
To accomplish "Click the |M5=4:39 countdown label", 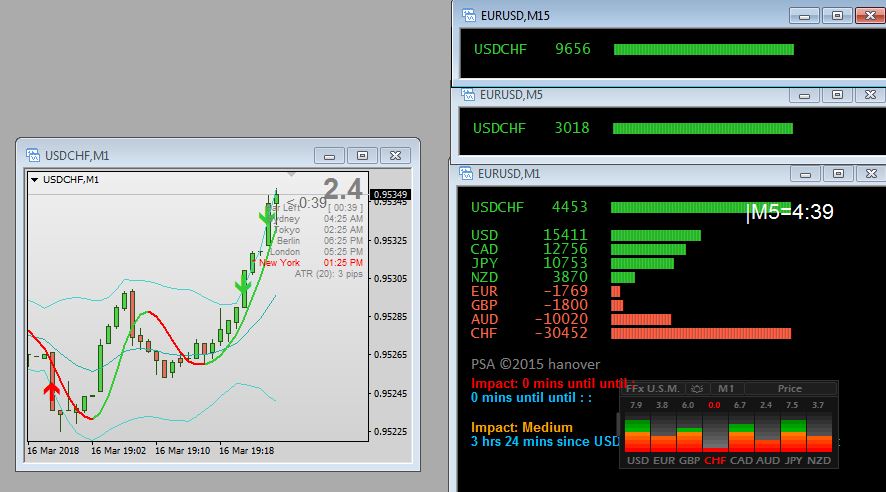I will (x=789, y=212).
